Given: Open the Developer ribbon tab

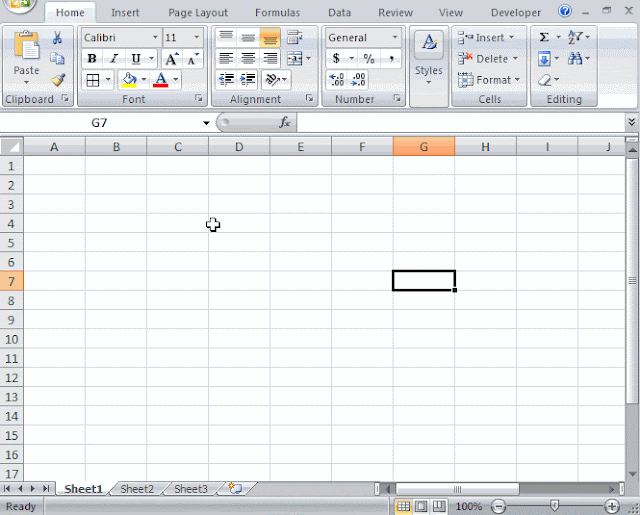Looking at the screenshot, I should click(x=516, y=13).
